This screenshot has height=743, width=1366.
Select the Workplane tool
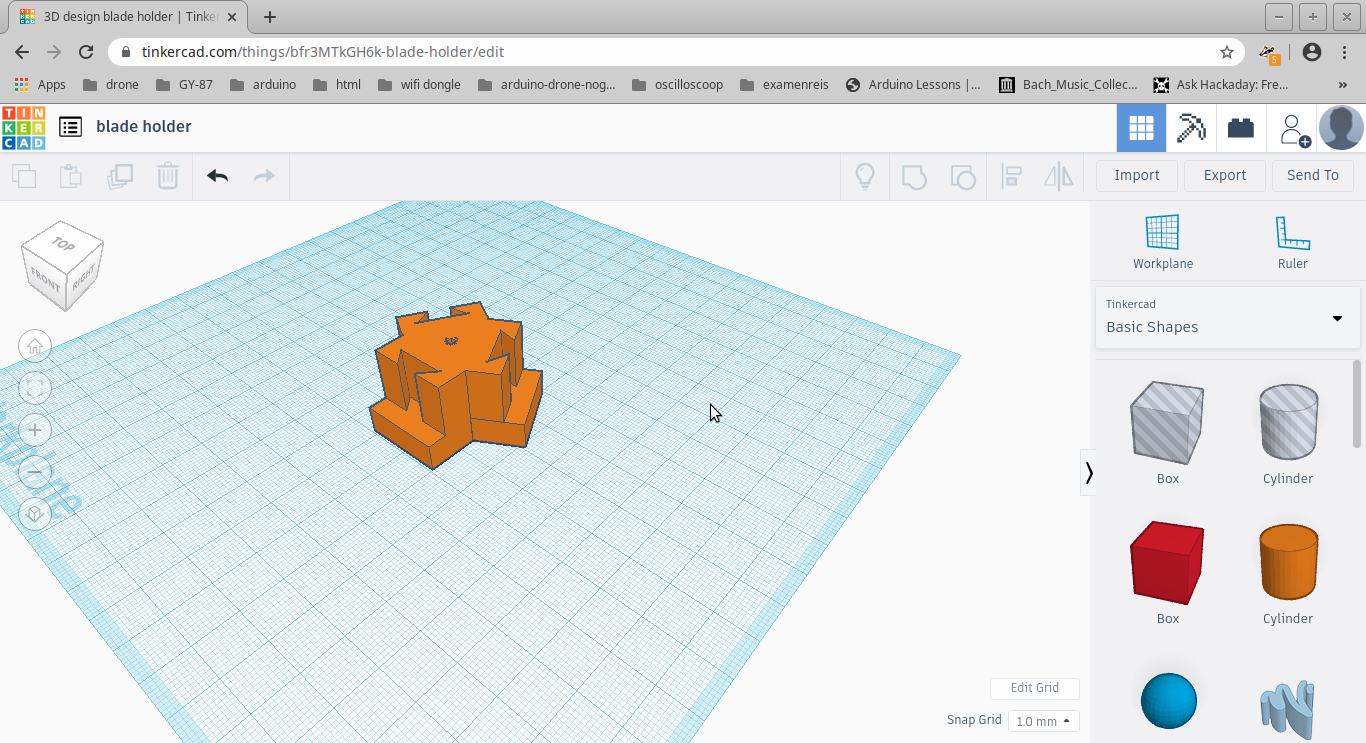(x=1163, y=242)
